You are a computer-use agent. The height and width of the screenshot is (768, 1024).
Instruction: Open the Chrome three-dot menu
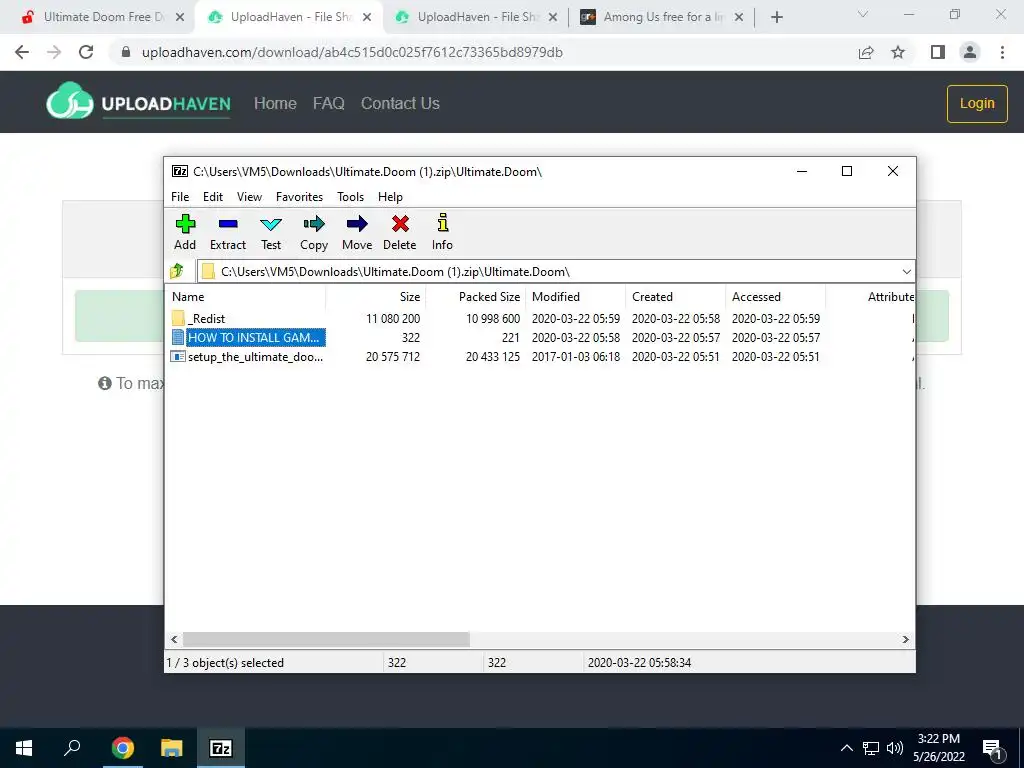coord(1002,52)
